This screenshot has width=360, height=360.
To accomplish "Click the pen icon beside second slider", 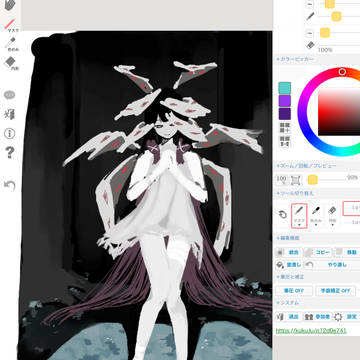I will (x=310, y=16).
